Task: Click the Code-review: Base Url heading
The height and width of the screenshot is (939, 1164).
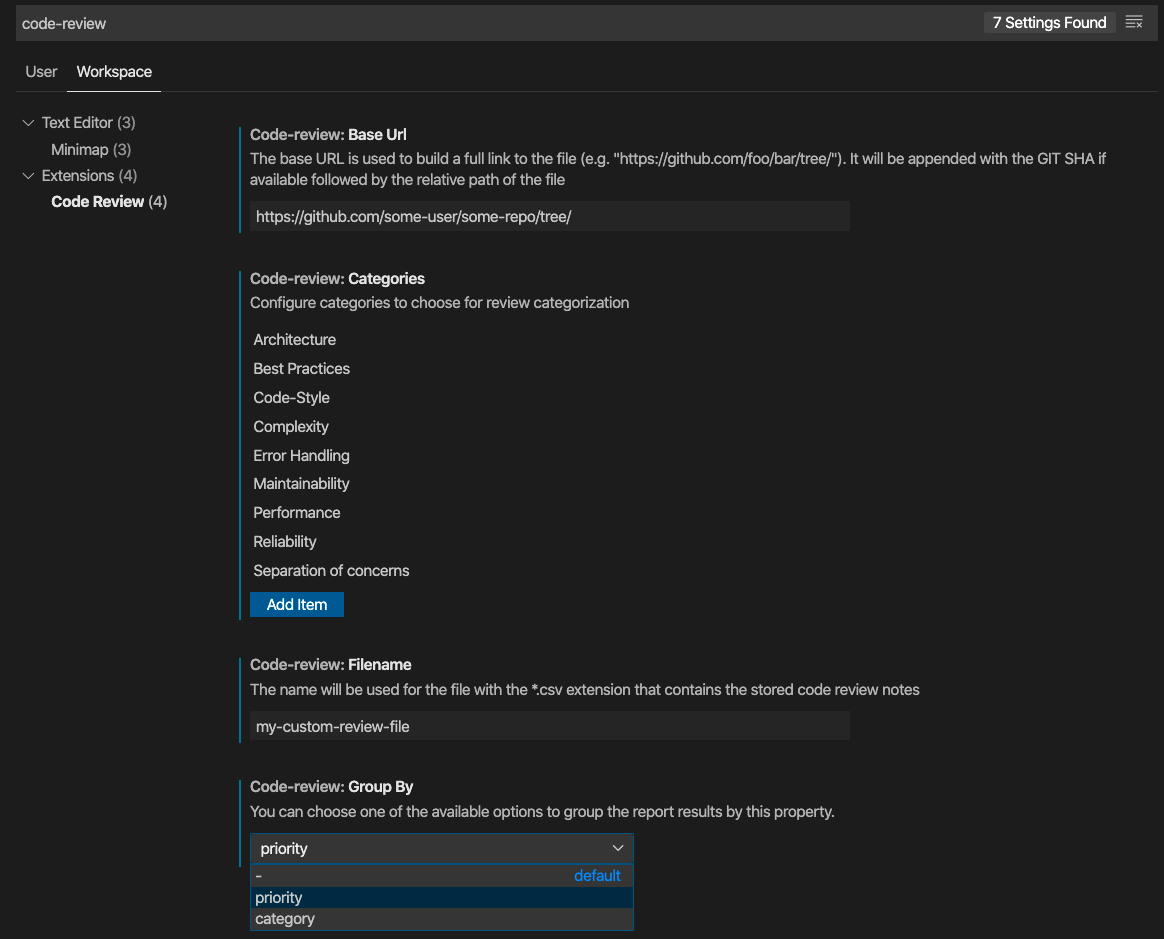Action: [x=328, y=134]
